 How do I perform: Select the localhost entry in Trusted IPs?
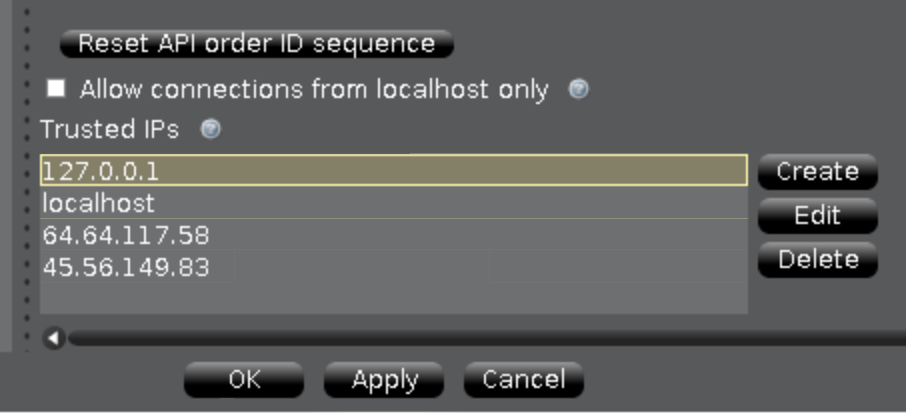(x=393, y=203)
